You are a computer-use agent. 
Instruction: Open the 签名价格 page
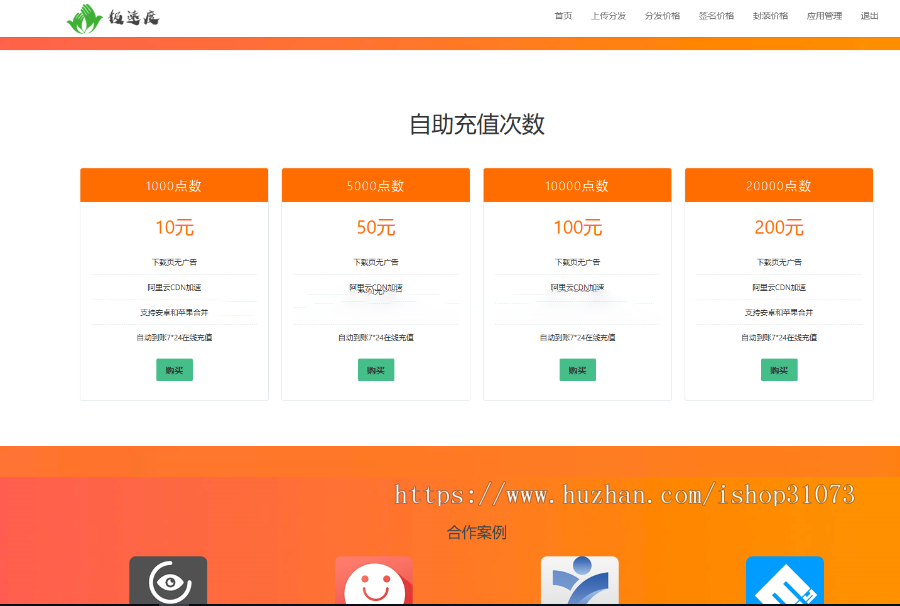pos(718,15)
